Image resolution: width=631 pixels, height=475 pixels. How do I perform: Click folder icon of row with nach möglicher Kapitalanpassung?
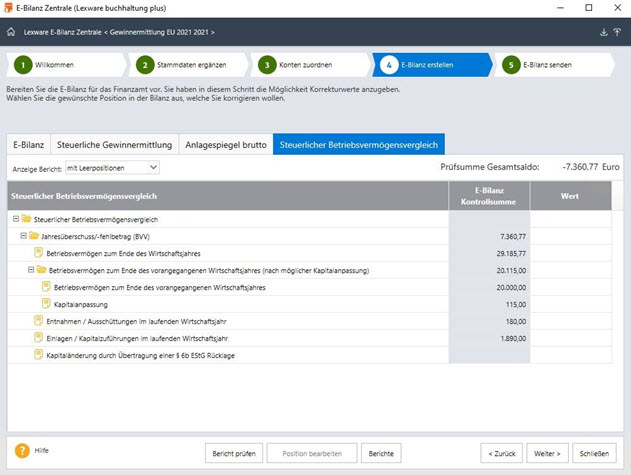coord(41,269)
